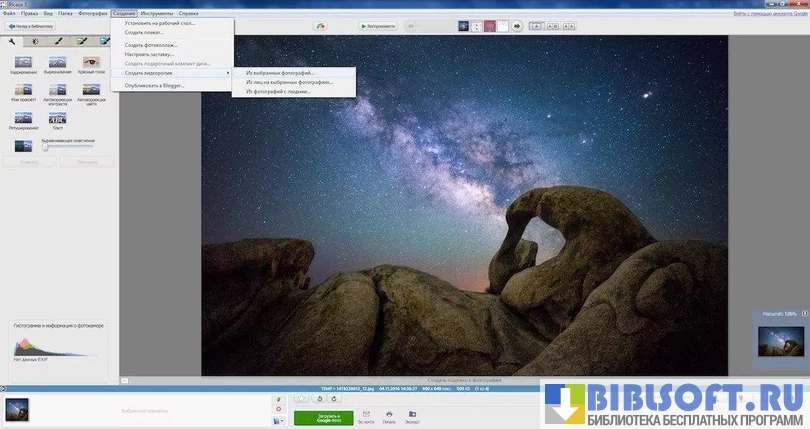Apply Auto Color correction
Image resolution: width=810 pixels, height=429 pixels.
91,90
